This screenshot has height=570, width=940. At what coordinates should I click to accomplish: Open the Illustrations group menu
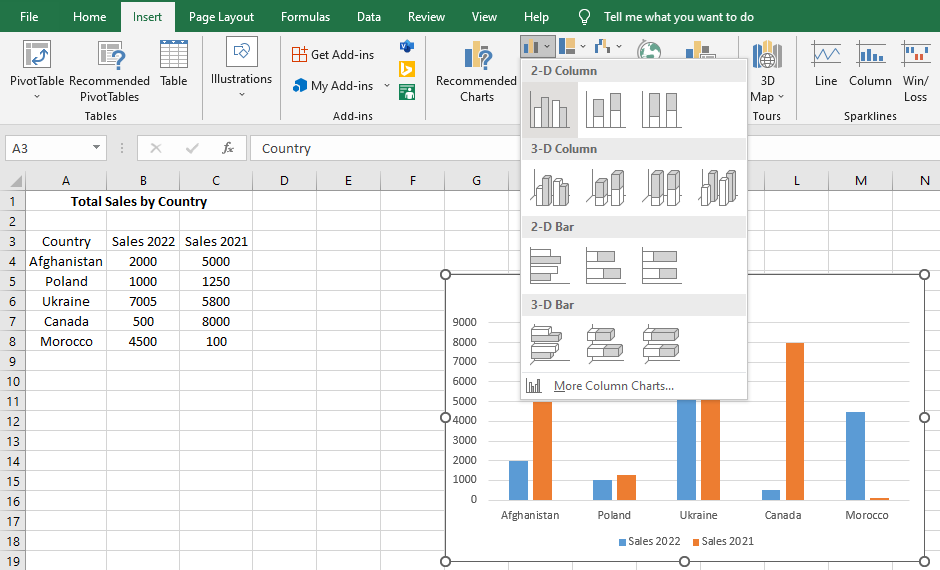(242, 67)
